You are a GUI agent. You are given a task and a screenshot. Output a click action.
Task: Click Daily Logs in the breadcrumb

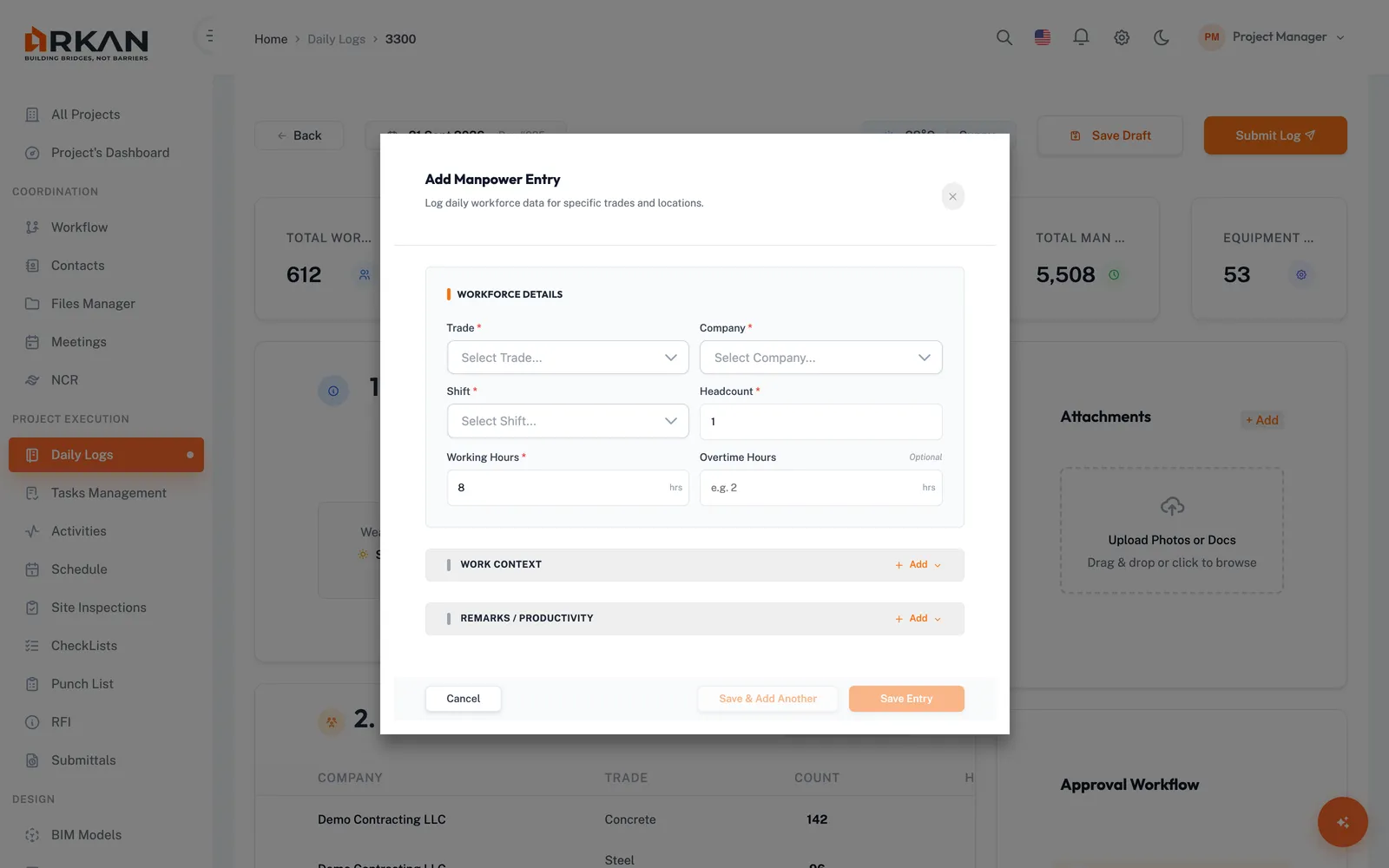336,39
